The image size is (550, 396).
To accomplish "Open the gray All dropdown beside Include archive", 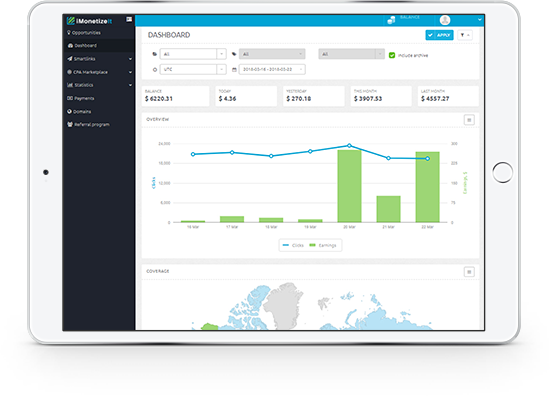I will tap(351, 54).
